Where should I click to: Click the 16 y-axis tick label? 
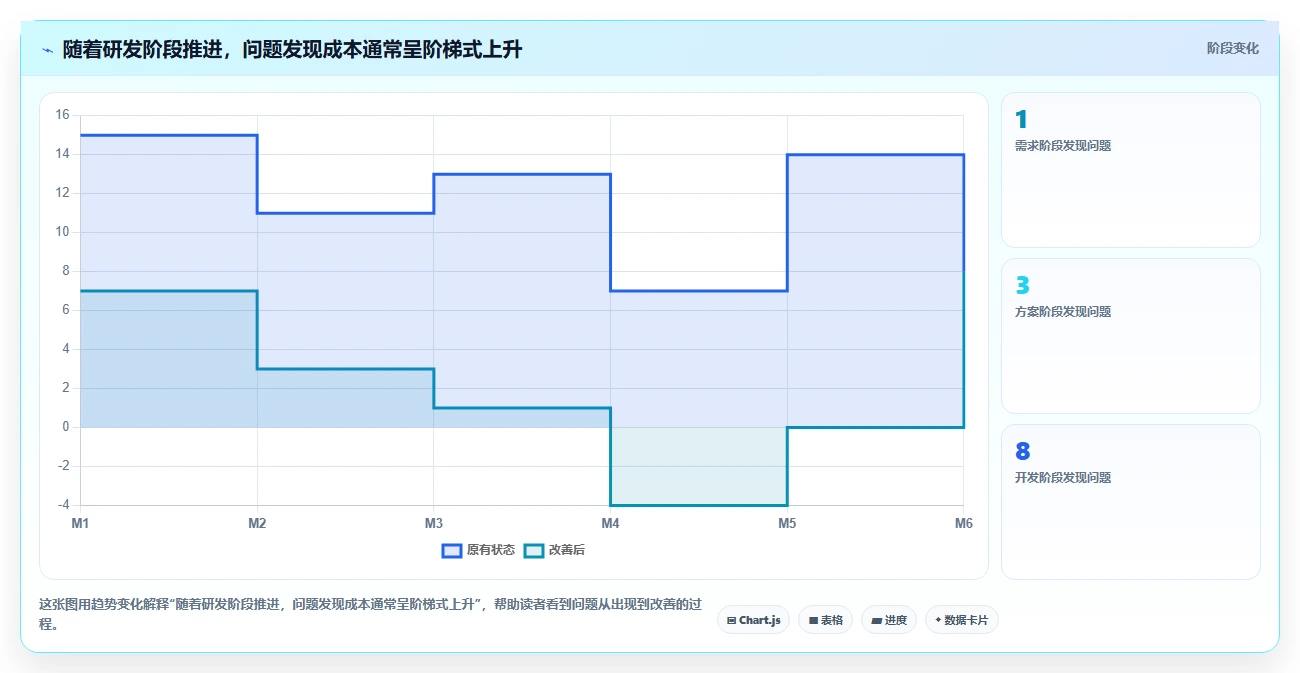click(x=62, y=115)
